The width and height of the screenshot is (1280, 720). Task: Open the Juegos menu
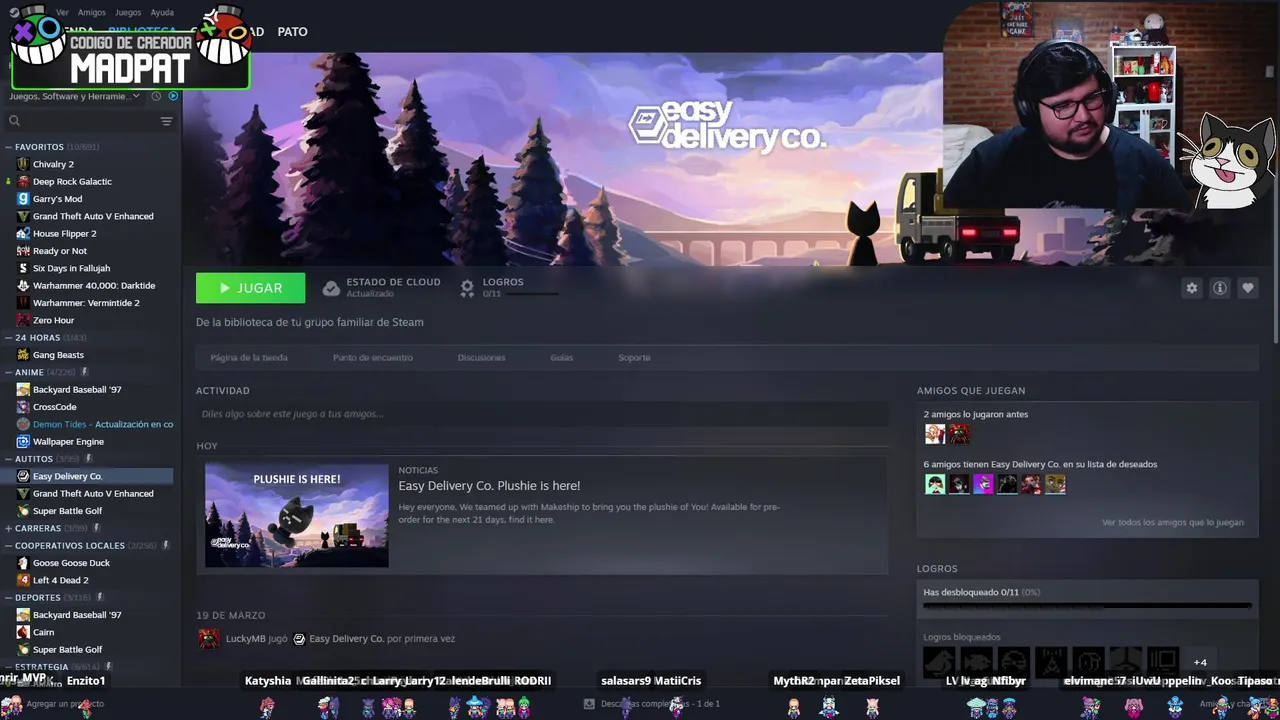click(x=128, y=12)
